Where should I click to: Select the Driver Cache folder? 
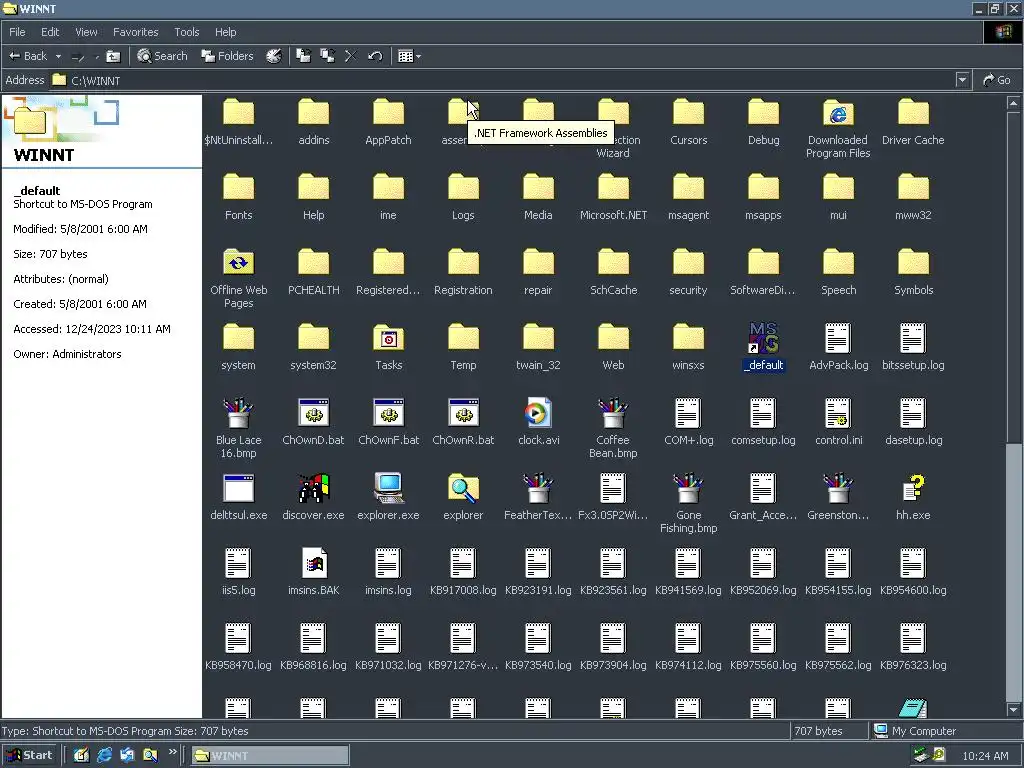(913, 123)
